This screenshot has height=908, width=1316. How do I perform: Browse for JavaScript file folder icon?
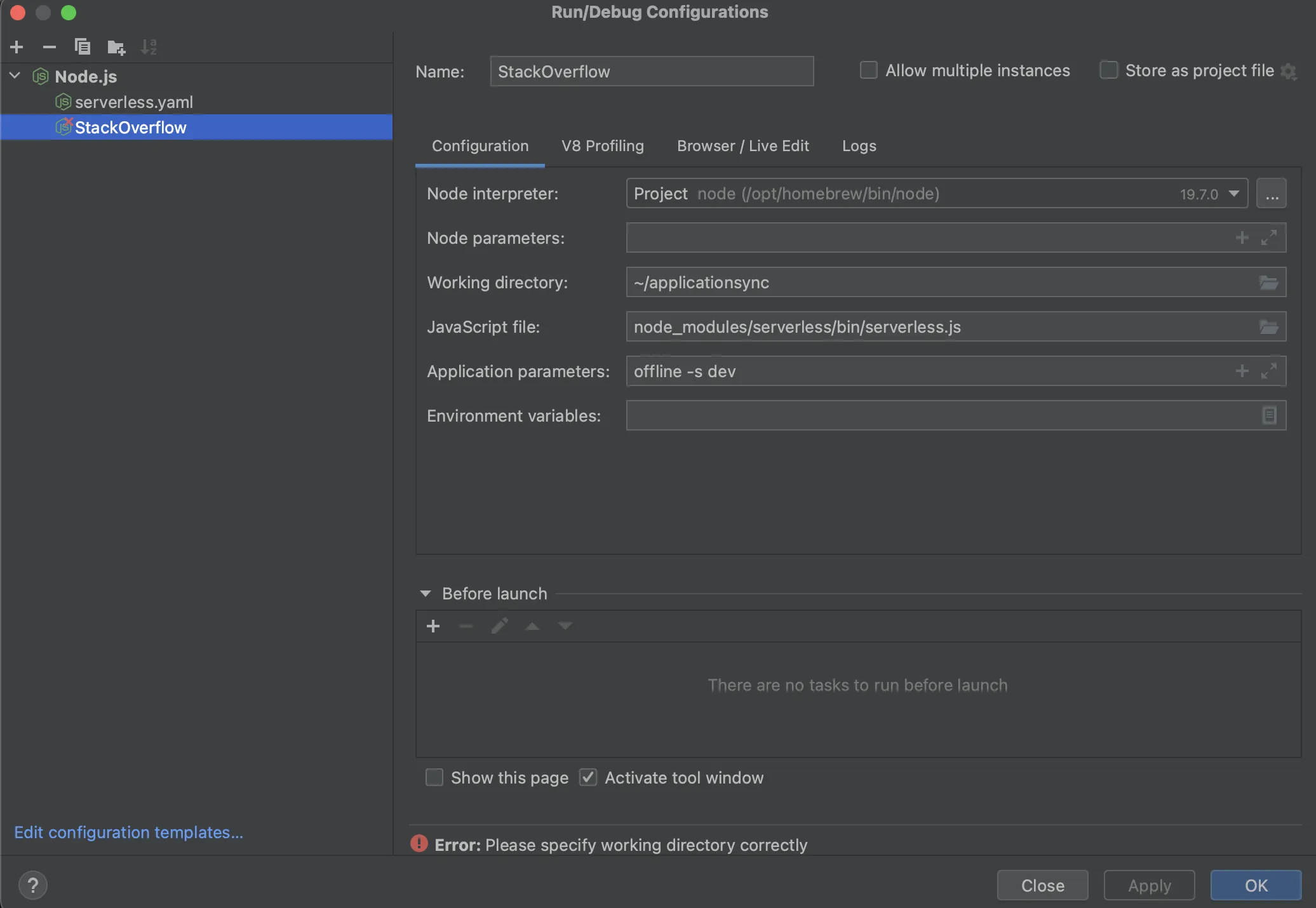pyautogui.click(x=1268, y=327)
